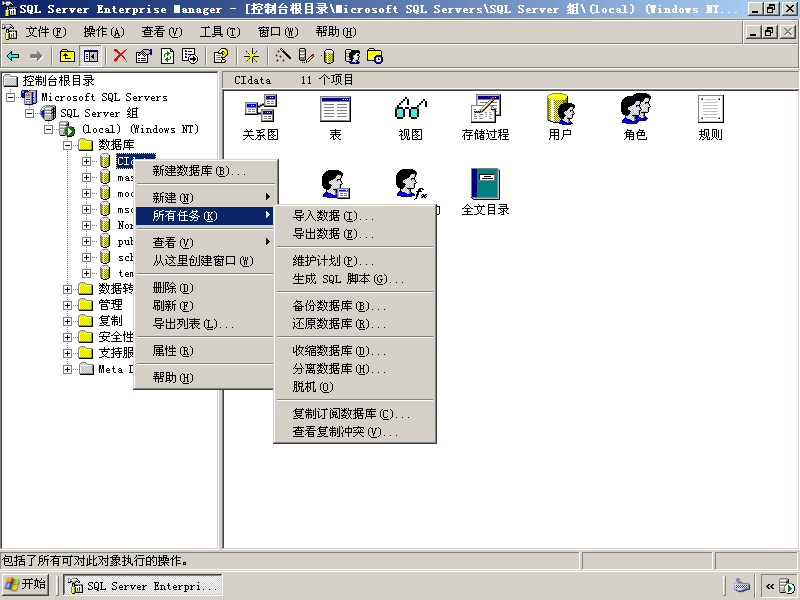
Task: Collapse the (local) (Windows NT) server node
Action: 48,129
